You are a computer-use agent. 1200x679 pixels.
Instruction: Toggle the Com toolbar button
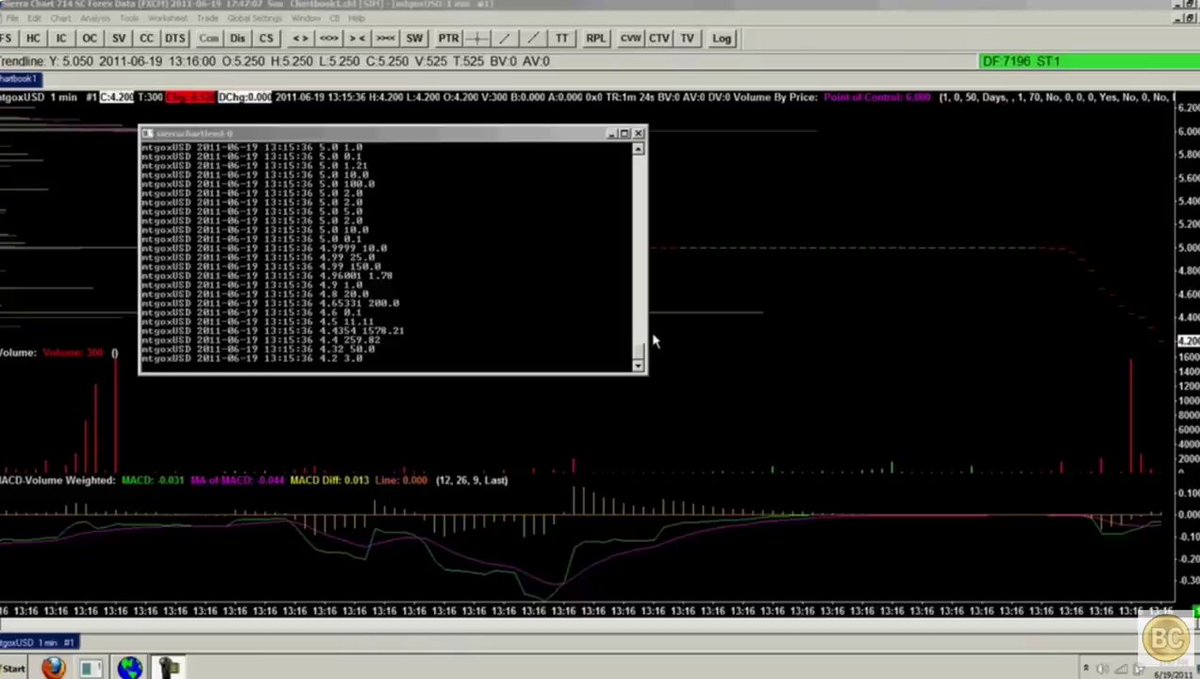coord(209,38)
